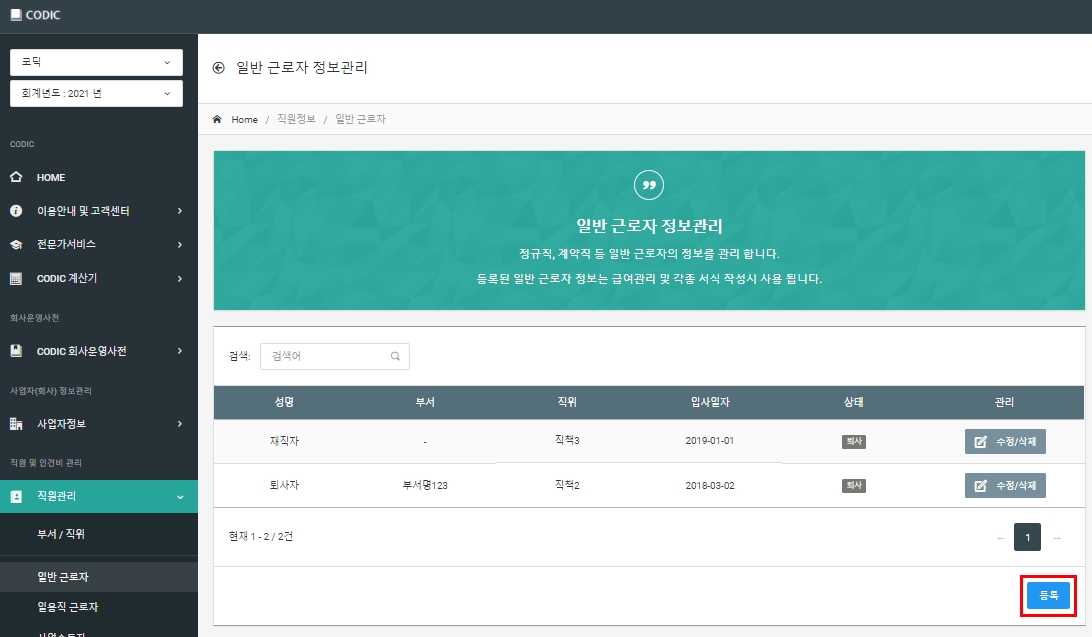1092x637 pixels.
Task: Collapse the 직원관리 menu
Action: coord(99,496)
